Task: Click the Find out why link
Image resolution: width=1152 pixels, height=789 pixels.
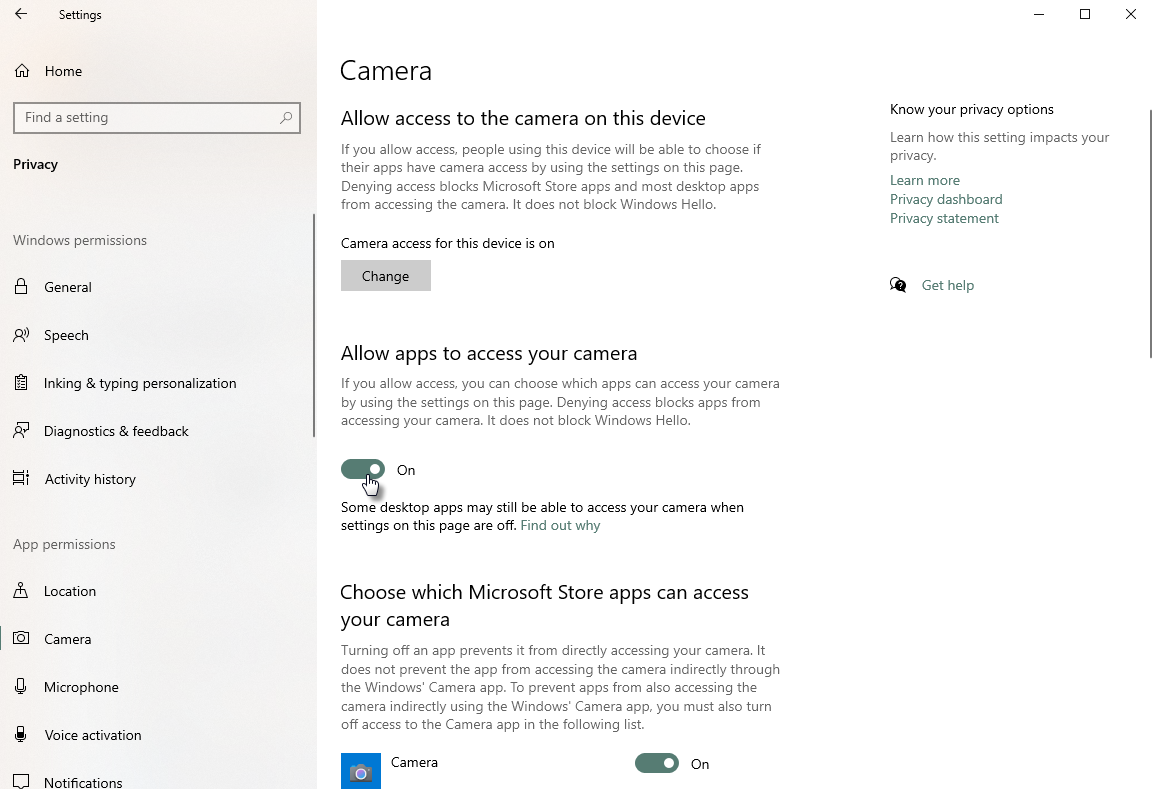Action: 560,525
